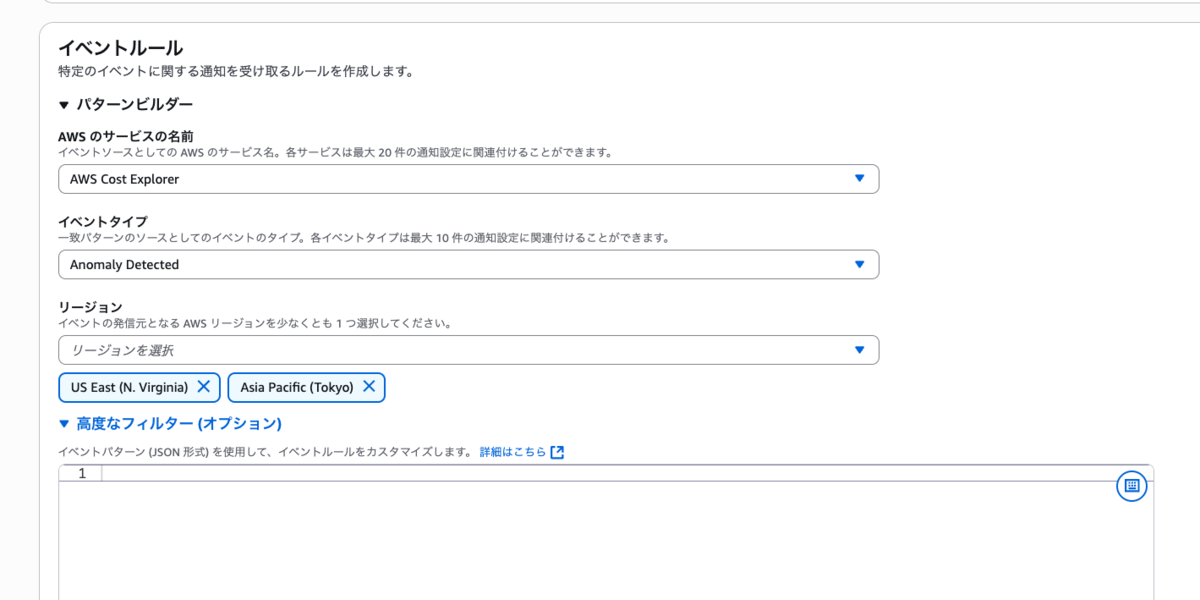Click the editor keyboard icon button
1200x600 pixels.
(1131, 486)
